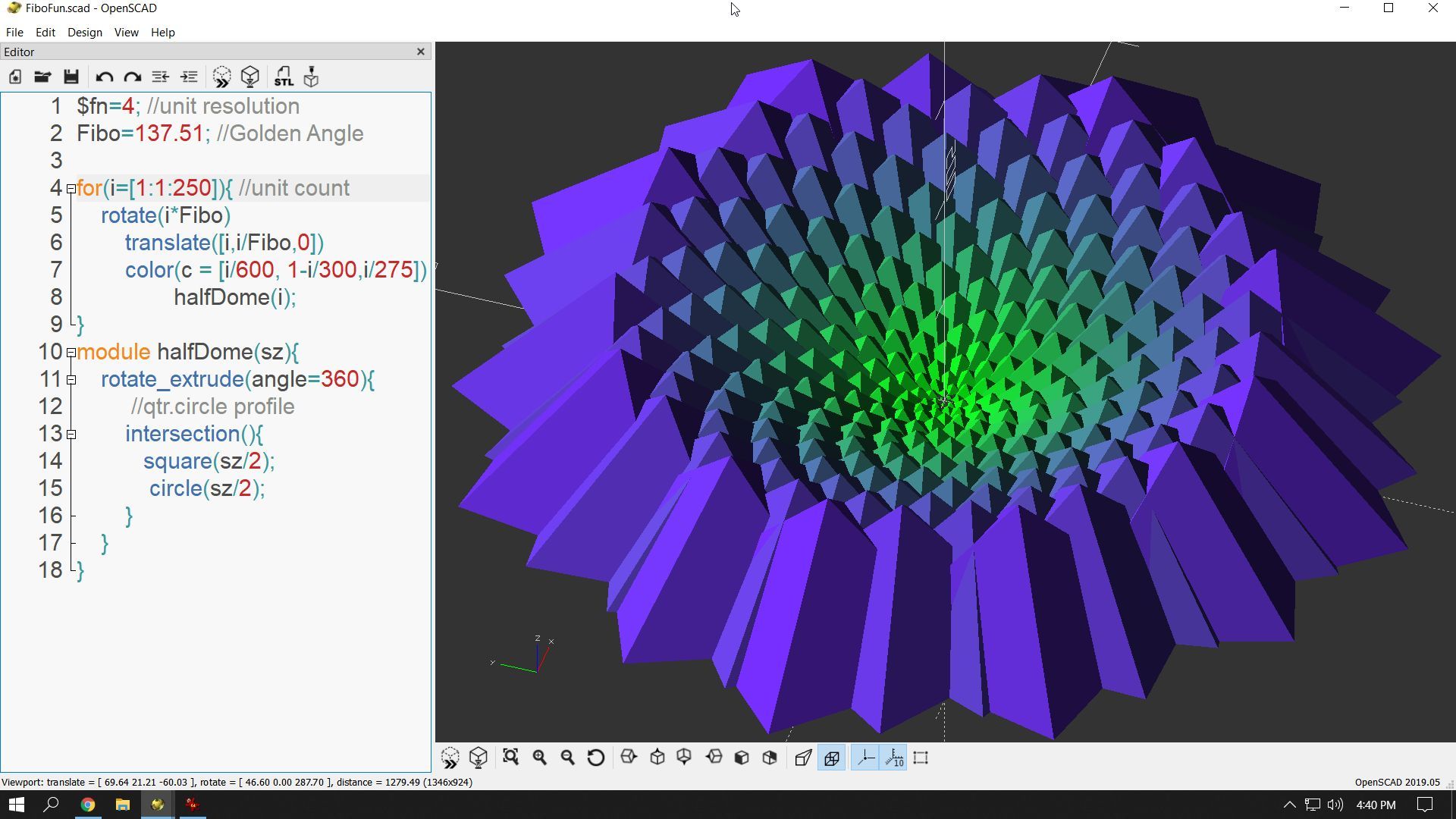This screenshot has height=819, width=1456.
Task: Undo the last editor change
Action: point(104,77)
